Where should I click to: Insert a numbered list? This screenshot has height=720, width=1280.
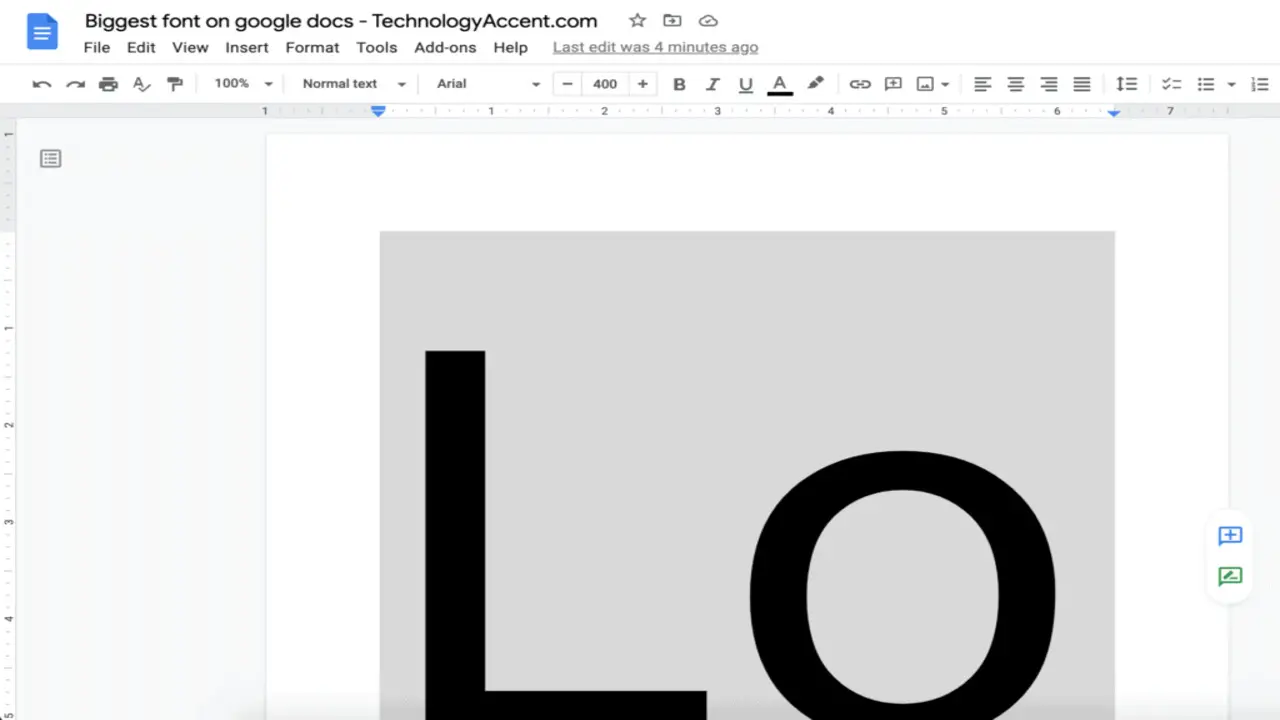1260,84
